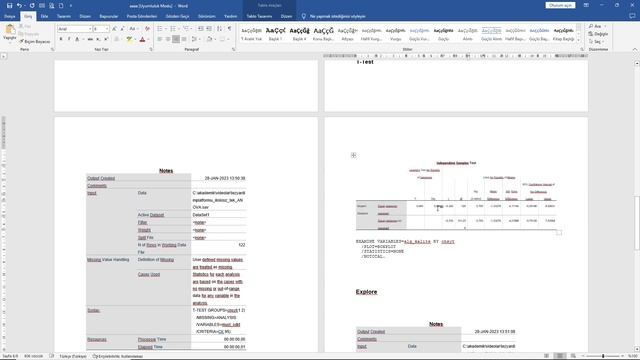Justify paragraph text
The height and width of the screenshot is (360, 640).
(184, 39)
